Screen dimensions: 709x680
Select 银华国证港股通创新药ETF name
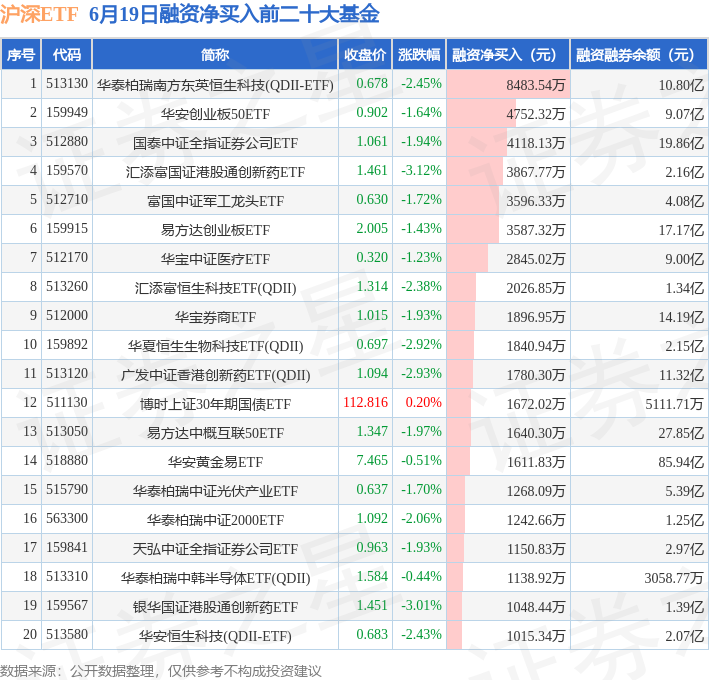coord(215,607)
